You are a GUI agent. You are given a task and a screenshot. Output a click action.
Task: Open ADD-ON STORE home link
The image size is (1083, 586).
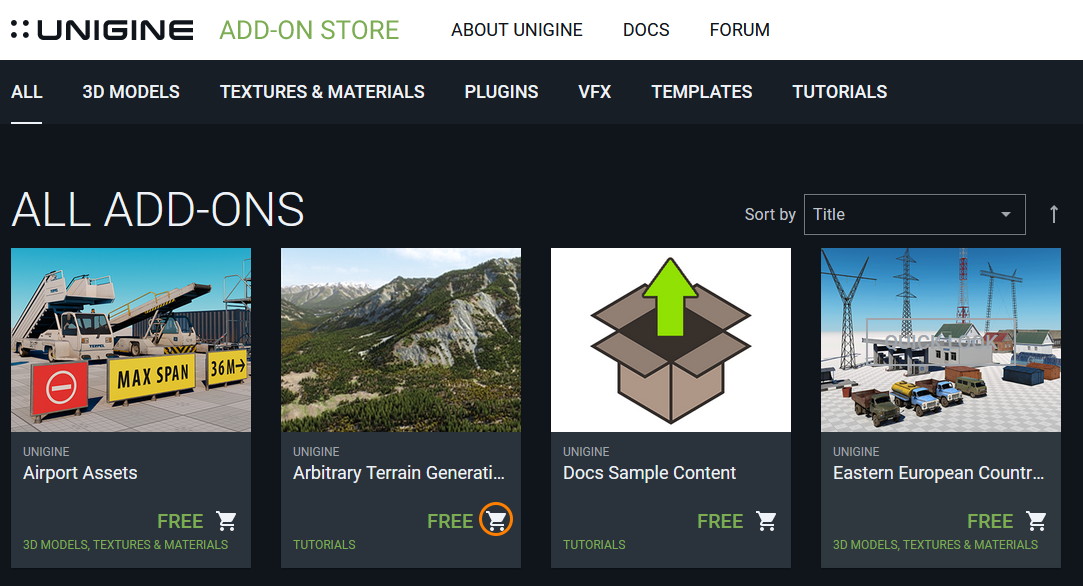tap(309, 30)
